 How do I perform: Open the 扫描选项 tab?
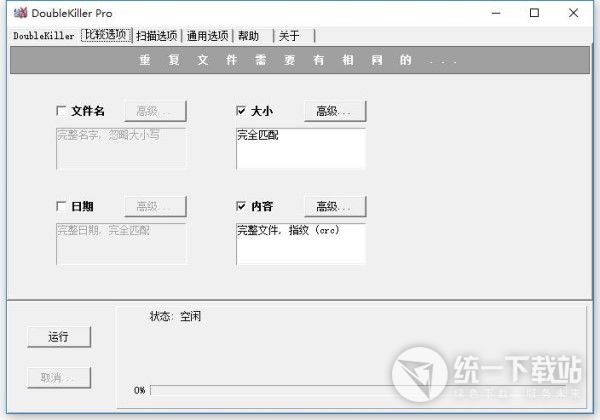click(157, 36)
